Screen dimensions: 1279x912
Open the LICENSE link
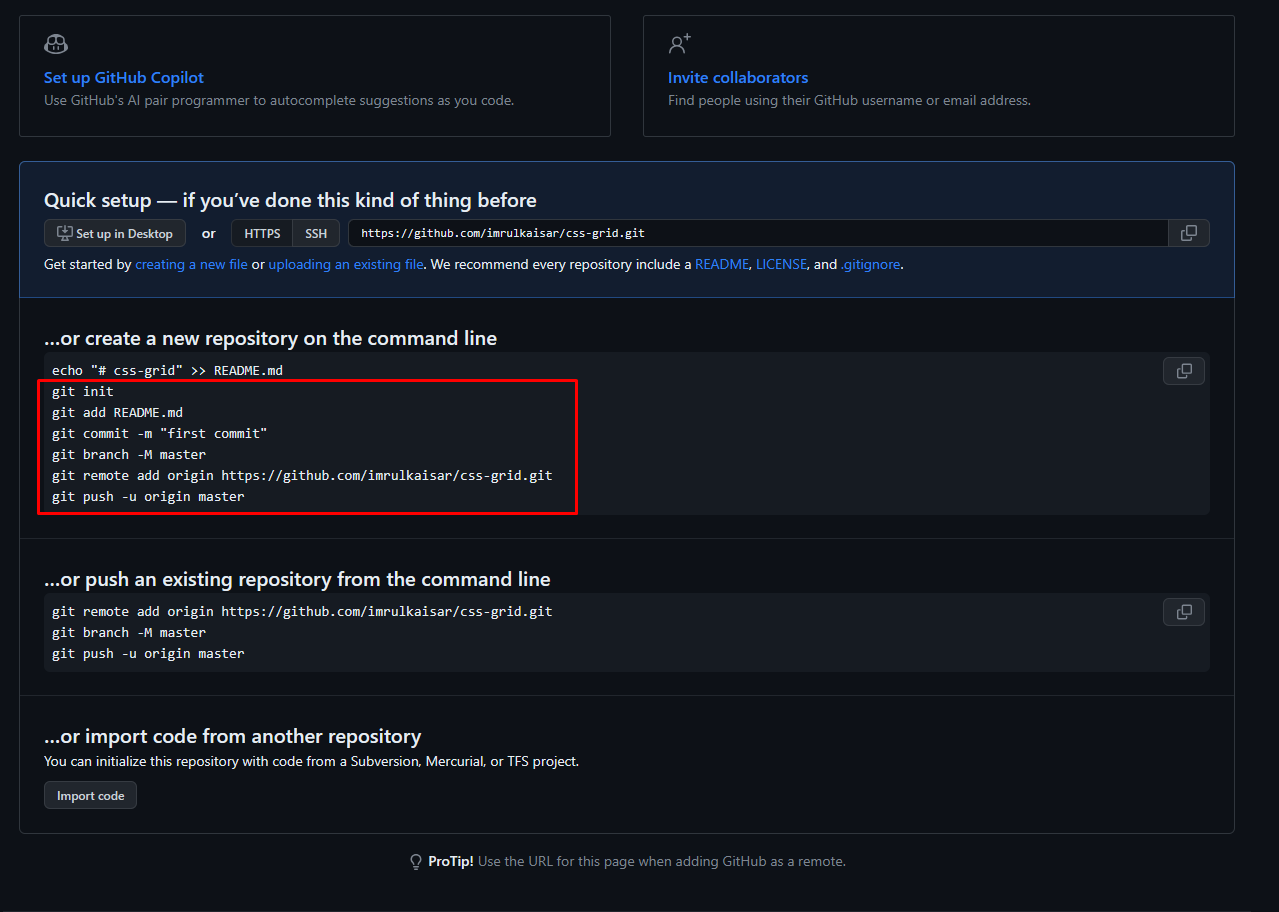781,265
